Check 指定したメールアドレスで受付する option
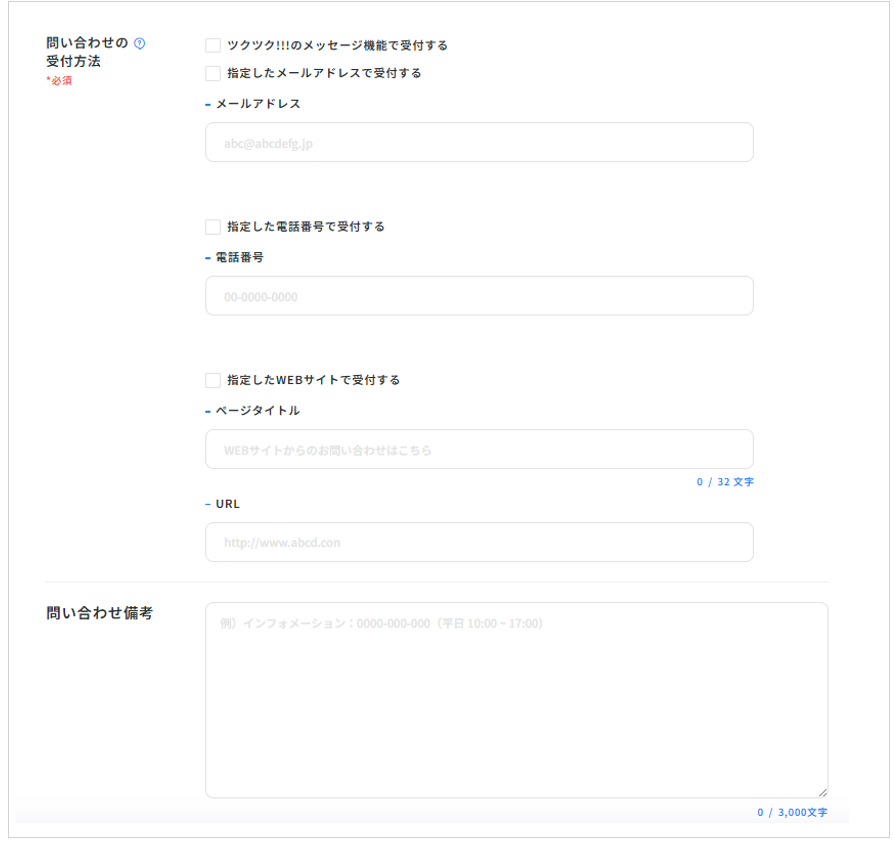Screen dimensions: 894x841 [x=213, y=73]
